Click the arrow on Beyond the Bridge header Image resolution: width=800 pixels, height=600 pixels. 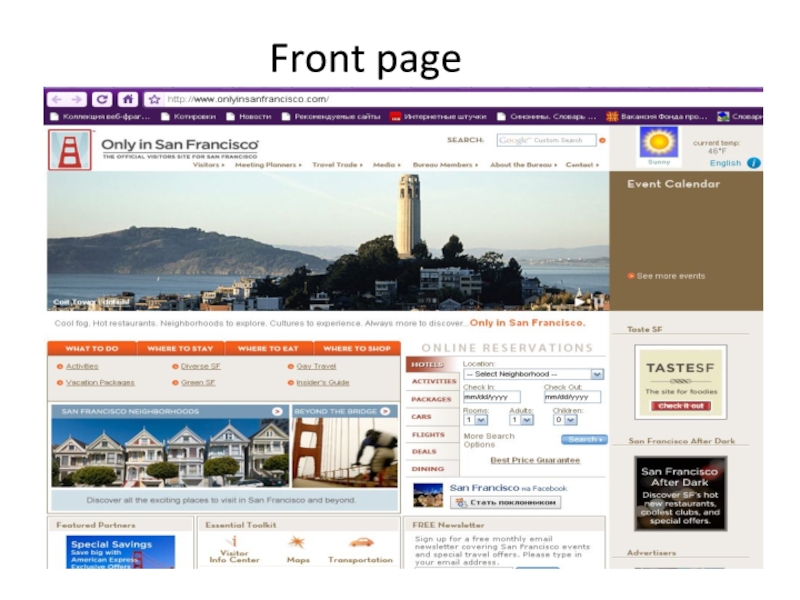[x=385, y=411]
